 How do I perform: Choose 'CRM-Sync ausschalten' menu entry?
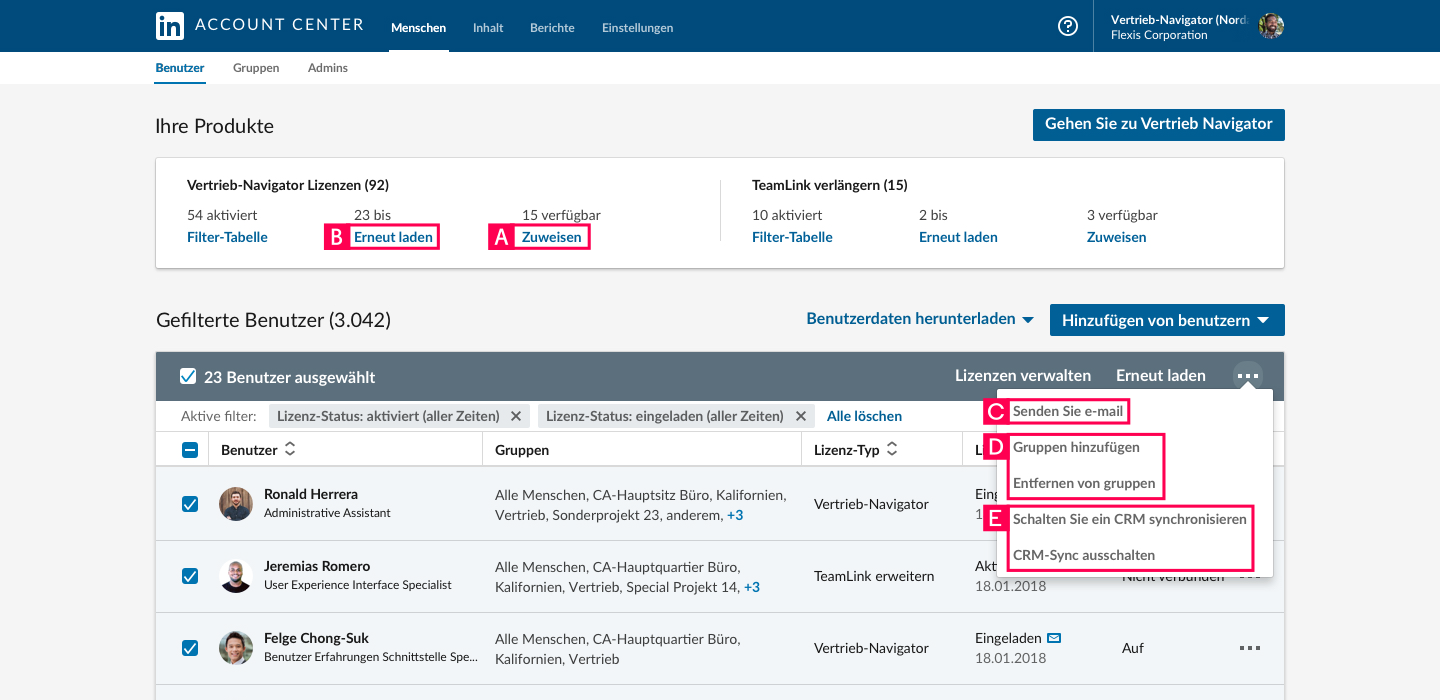pos(1084,555)
